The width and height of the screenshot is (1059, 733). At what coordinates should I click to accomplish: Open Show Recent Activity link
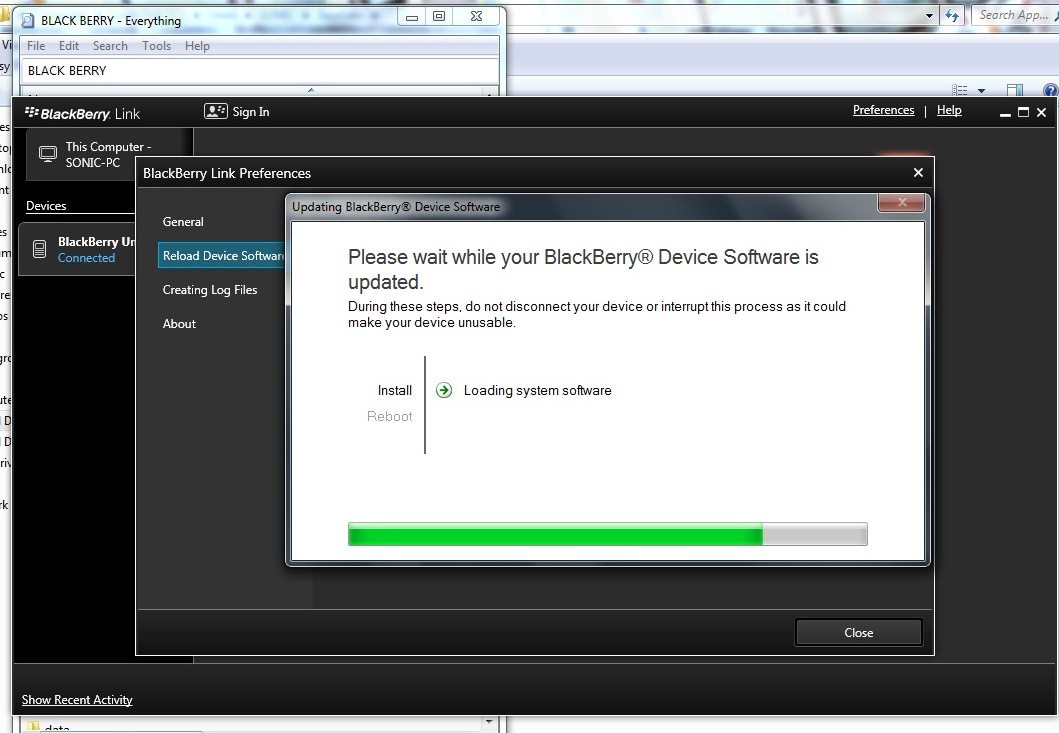(77, 700)
